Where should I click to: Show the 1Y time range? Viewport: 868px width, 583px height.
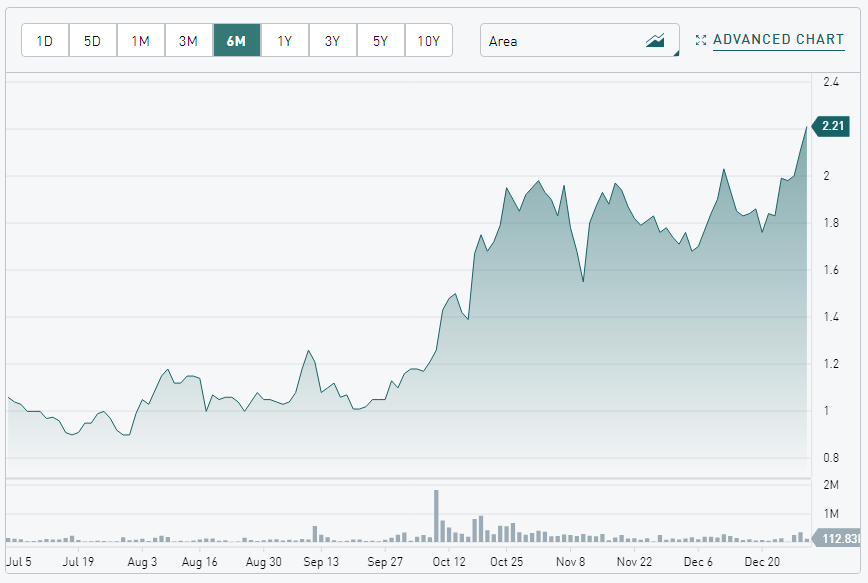[x=285, y=40]
